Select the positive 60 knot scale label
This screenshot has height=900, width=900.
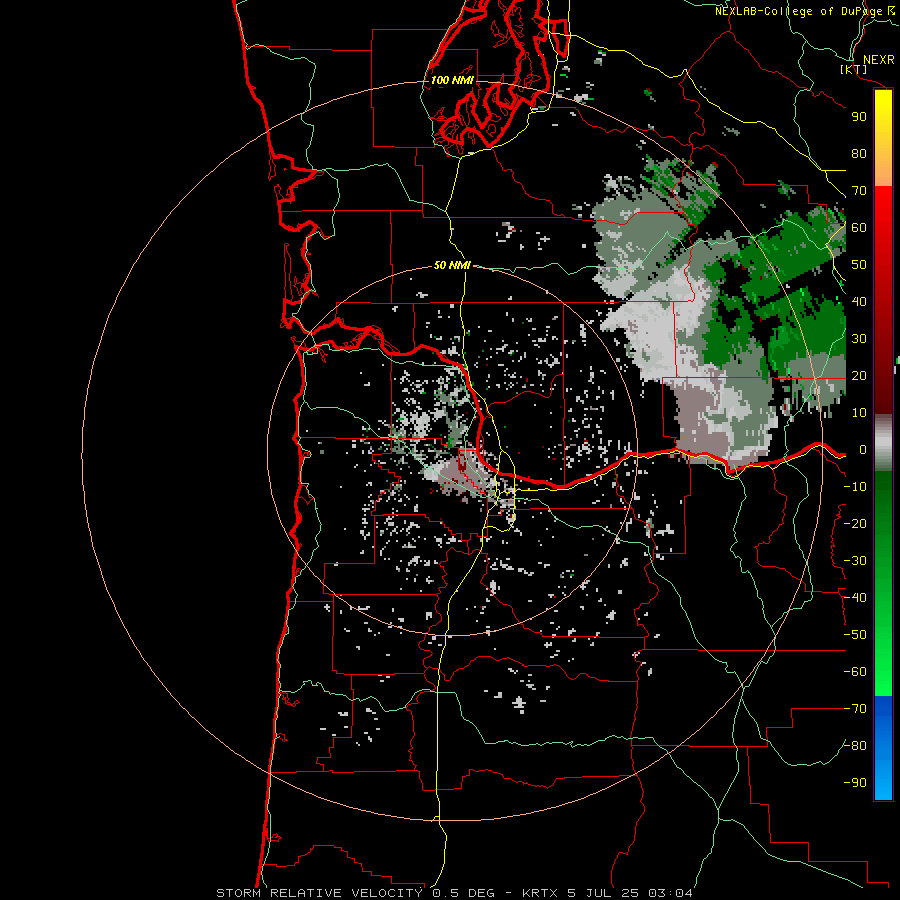859,227
